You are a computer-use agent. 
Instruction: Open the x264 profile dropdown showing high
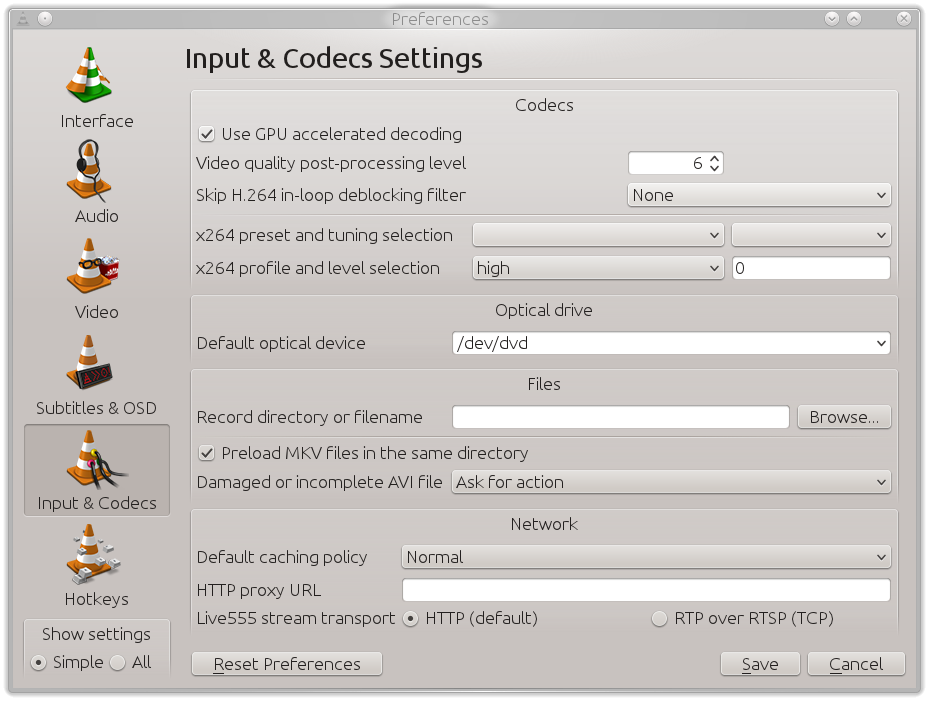(x=598, y=268)
